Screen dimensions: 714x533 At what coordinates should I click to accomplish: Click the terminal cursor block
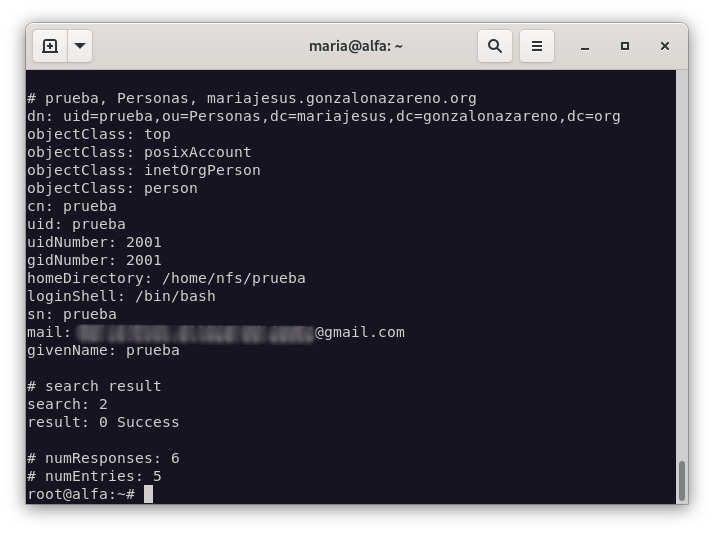148,494
